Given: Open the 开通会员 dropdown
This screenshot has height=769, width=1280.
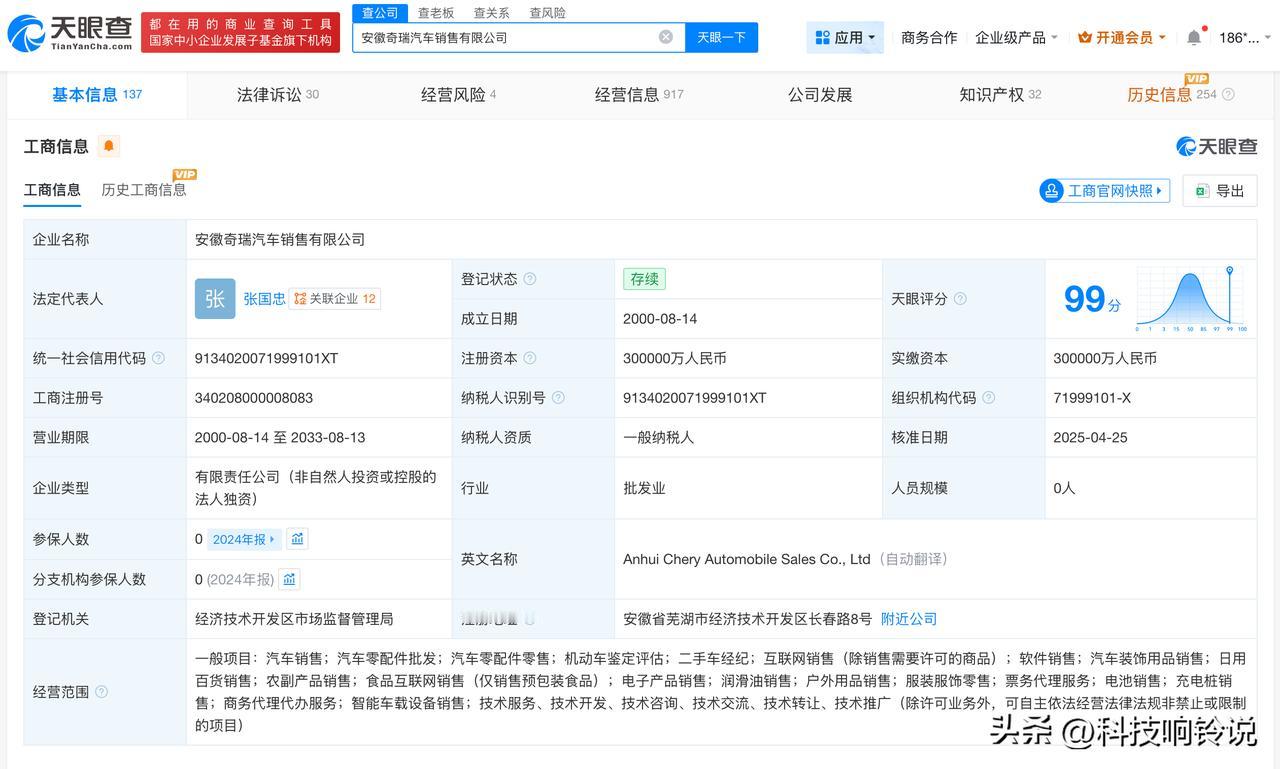Looking at the screenshot, I should pos(1121,38).
